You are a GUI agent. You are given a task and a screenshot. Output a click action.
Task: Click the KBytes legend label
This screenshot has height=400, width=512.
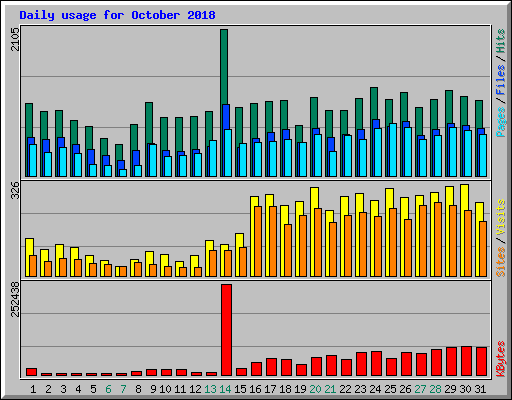(501, 359)
